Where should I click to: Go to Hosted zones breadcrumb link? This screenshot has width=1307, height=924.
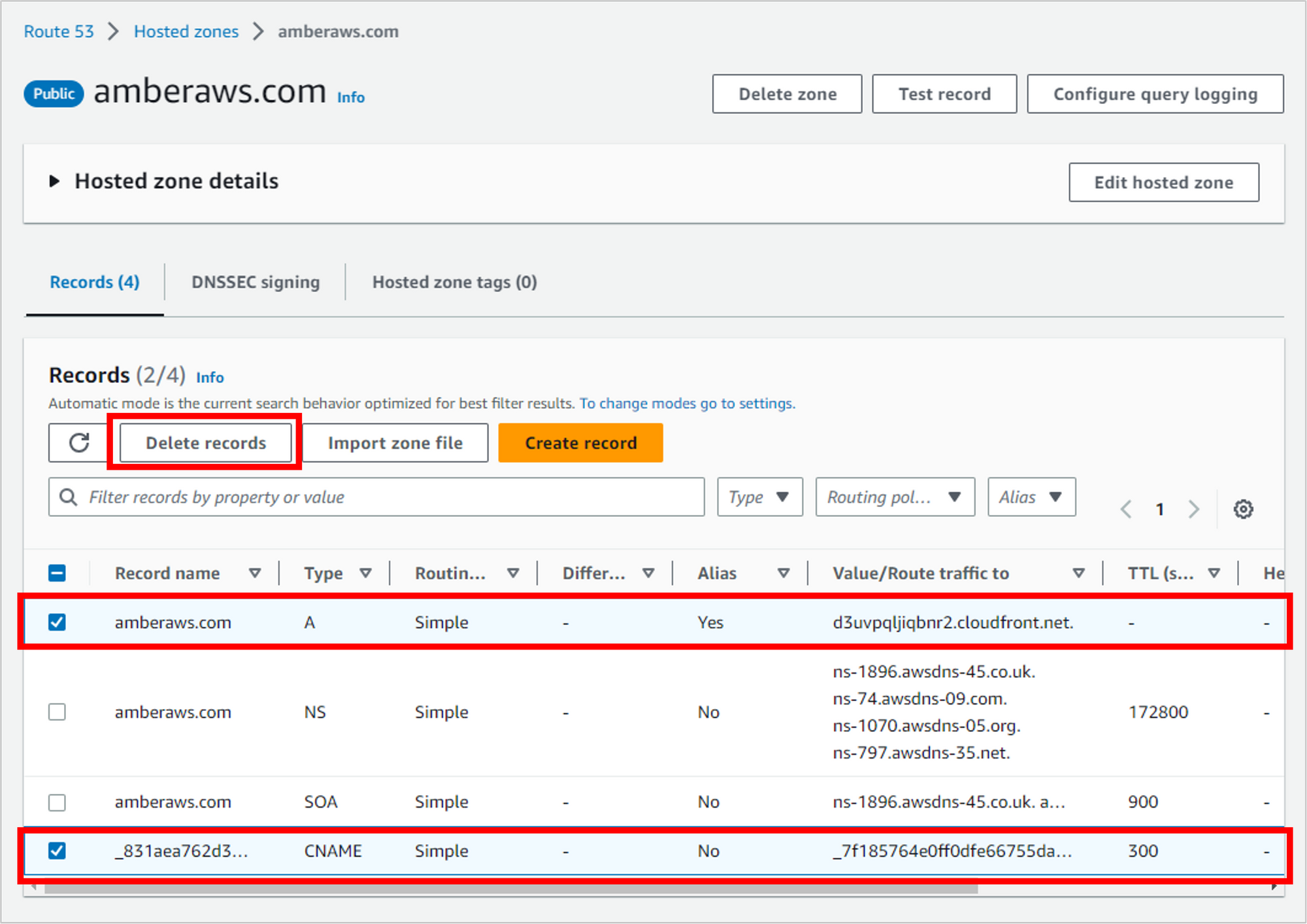(186, 31)
